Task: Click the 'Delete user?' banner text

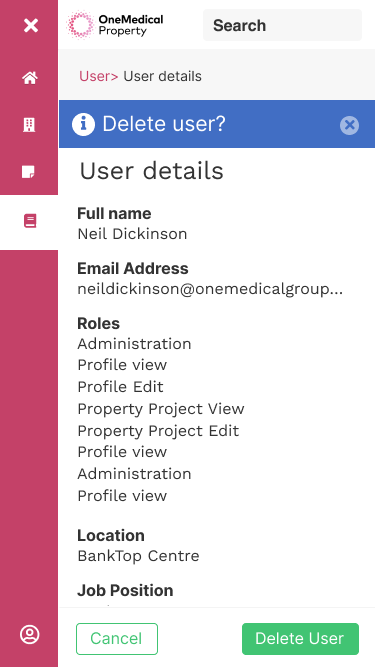Action: (x=164, y=124)
